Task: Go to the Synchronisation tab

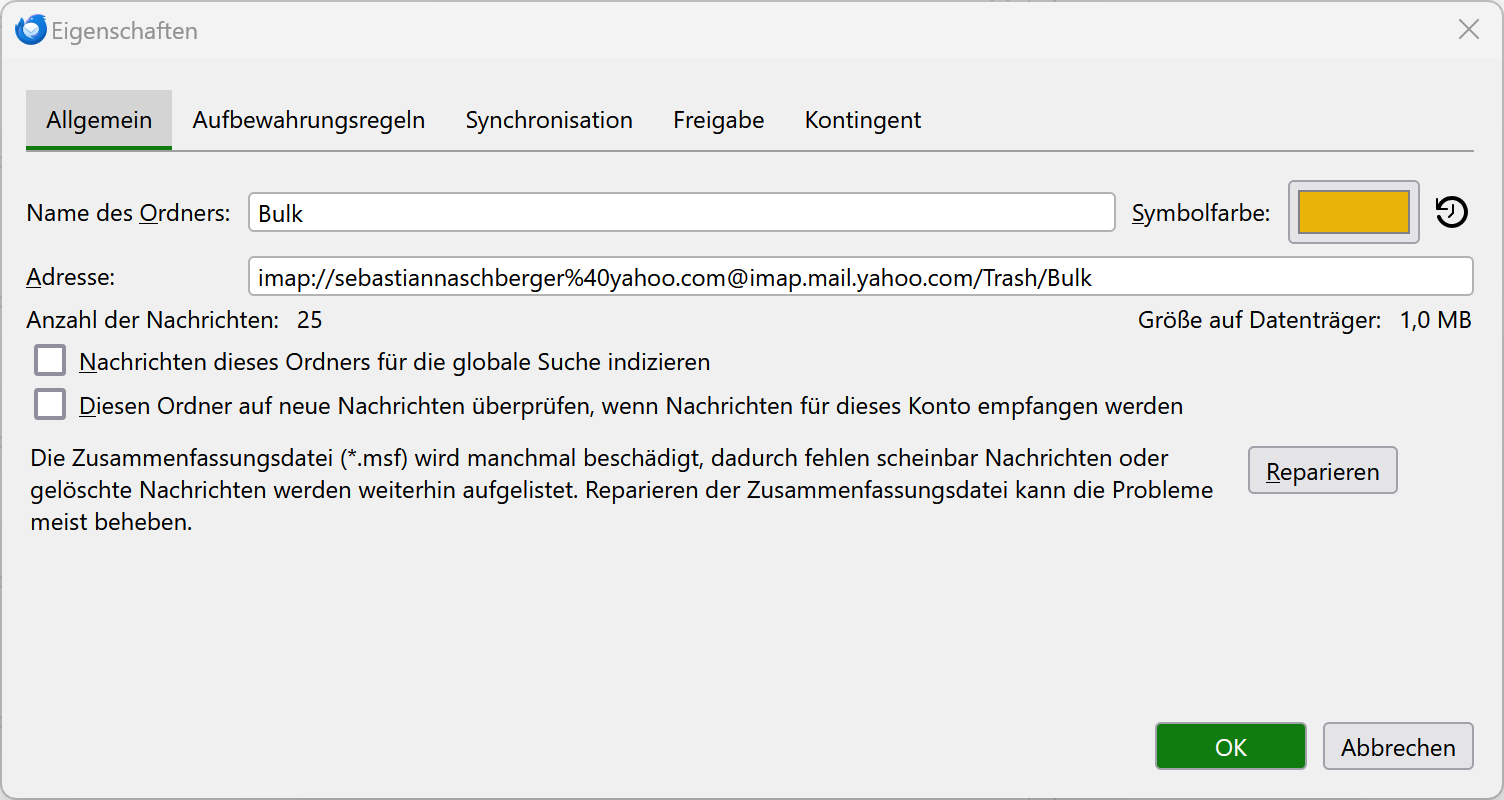Action: pos(549,120)
